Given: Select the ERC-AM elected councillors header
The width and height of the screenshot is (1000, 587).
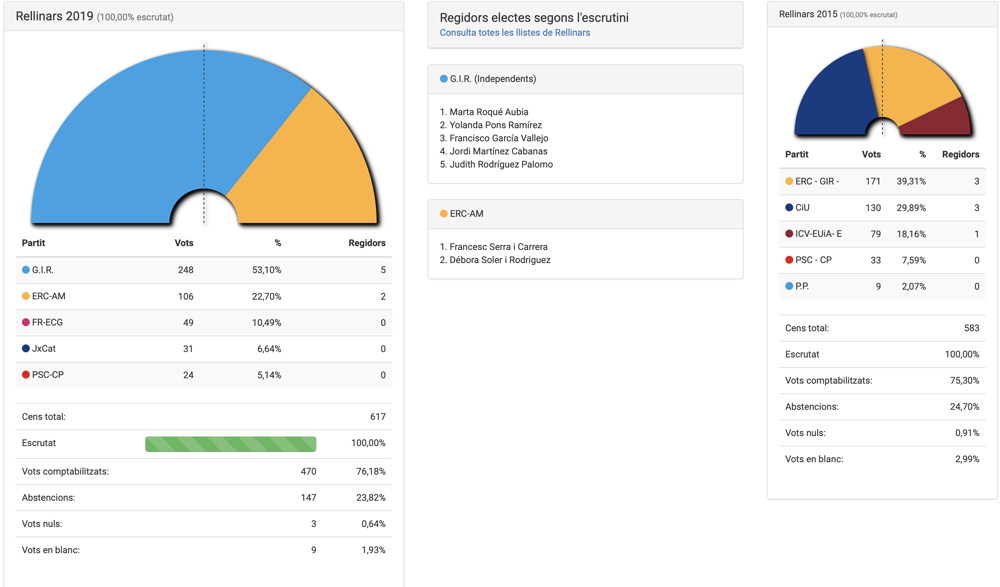Looking at the screenshot, I should 467,214.
